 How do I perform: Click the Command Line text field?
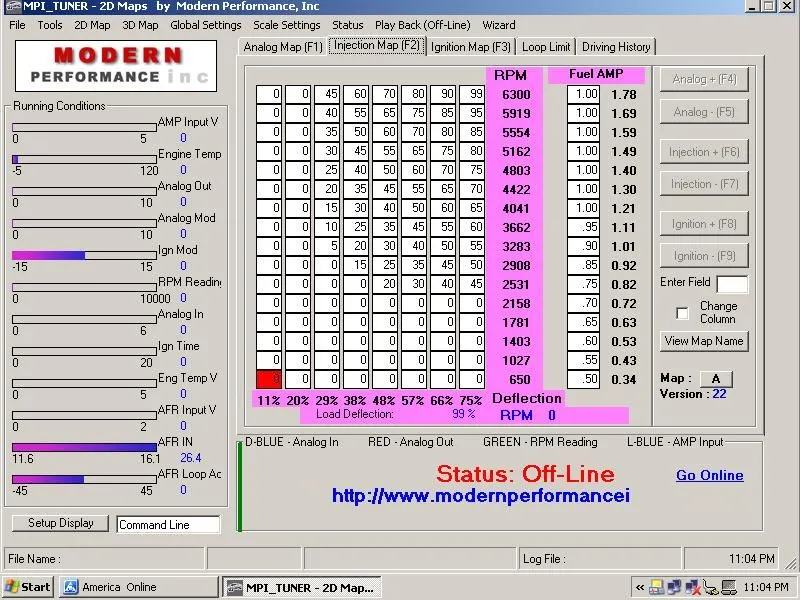tap(168, 525)
